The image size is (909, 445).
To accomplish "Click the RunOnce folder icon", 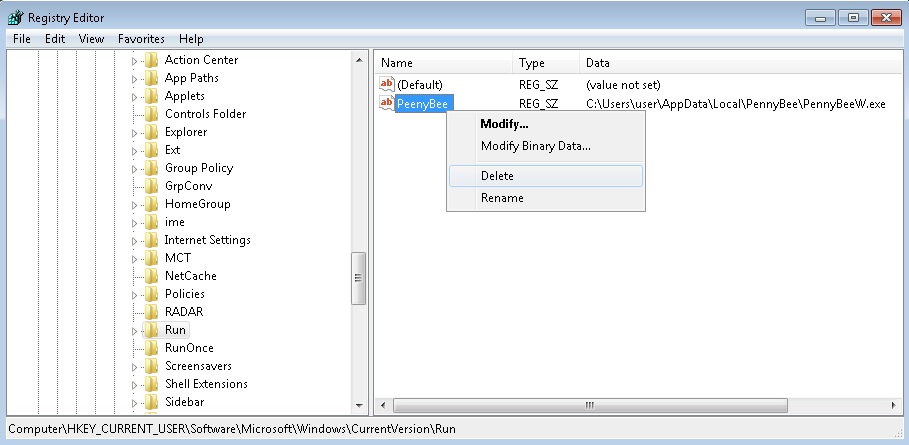I will (x=151, y=348).
